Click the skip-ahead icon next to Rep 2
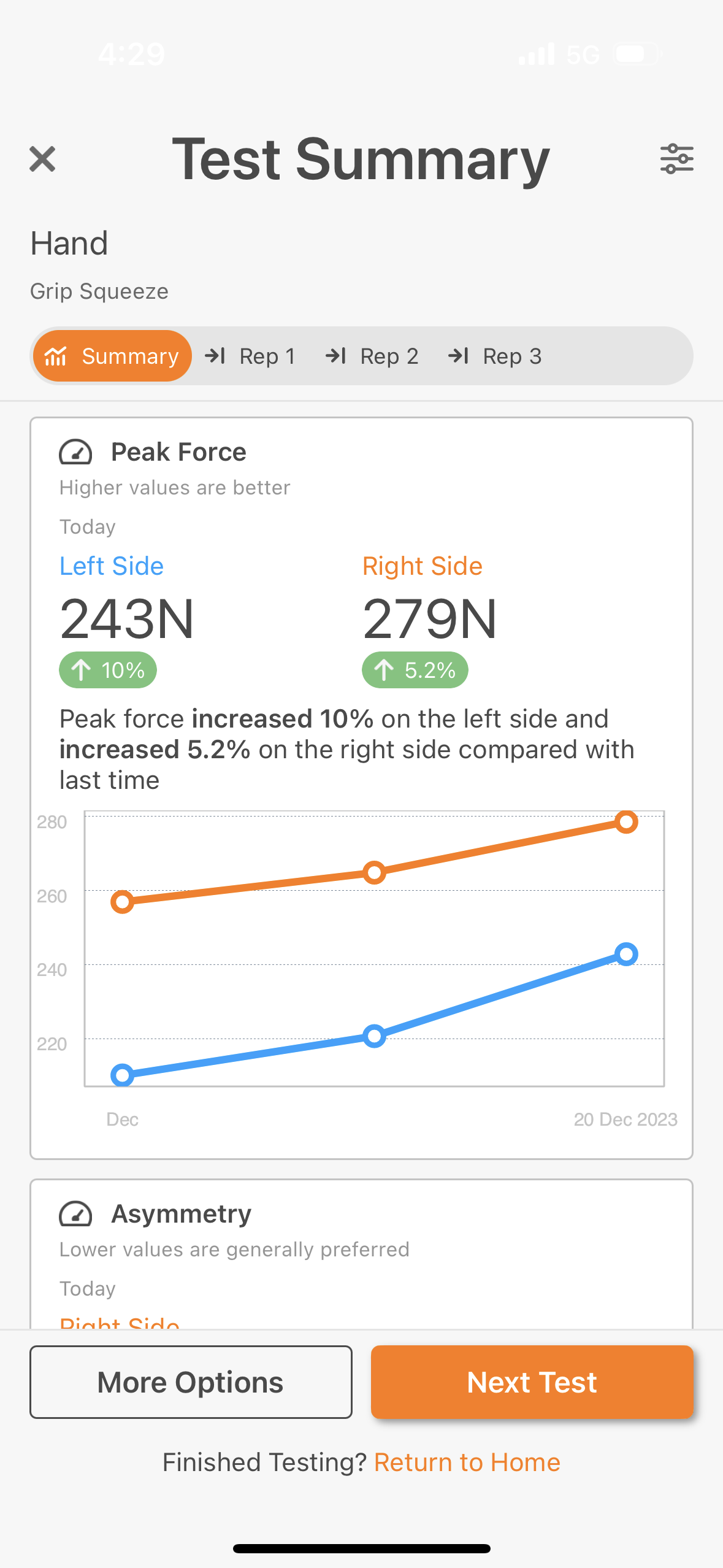 (x=338, y=356)
